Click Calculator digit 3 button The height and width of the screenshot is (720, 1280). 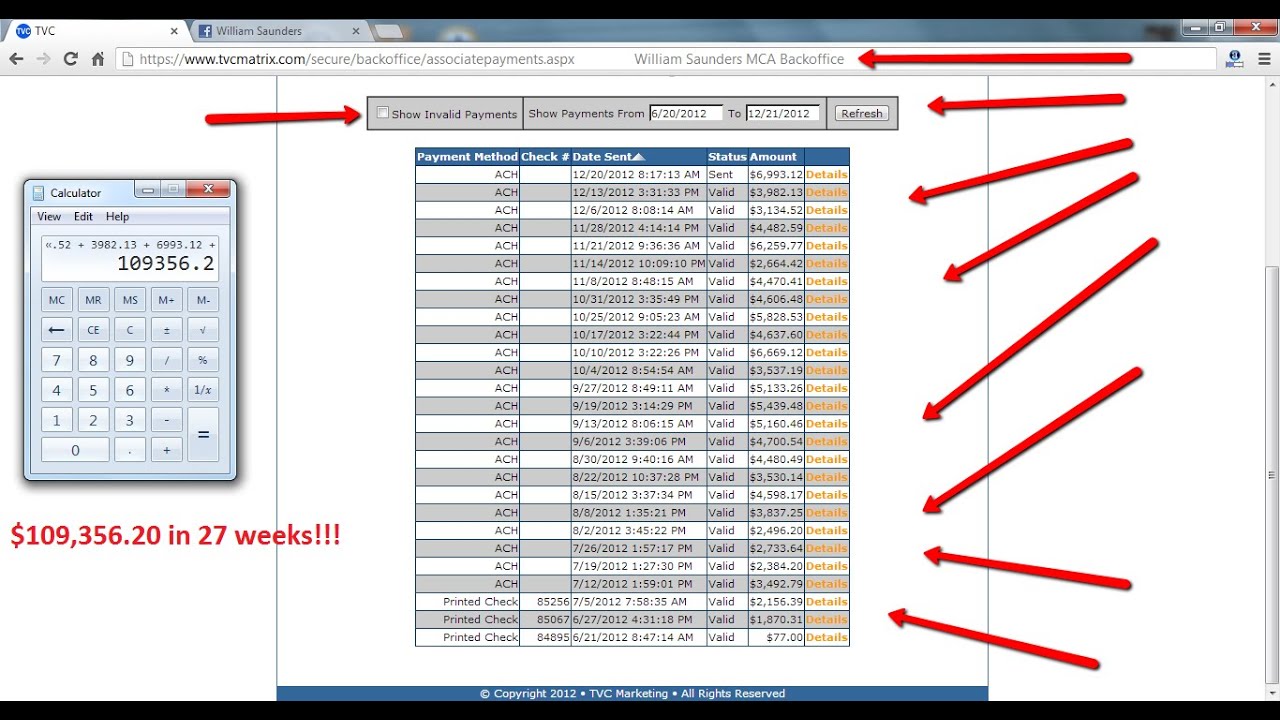[130, 420]
